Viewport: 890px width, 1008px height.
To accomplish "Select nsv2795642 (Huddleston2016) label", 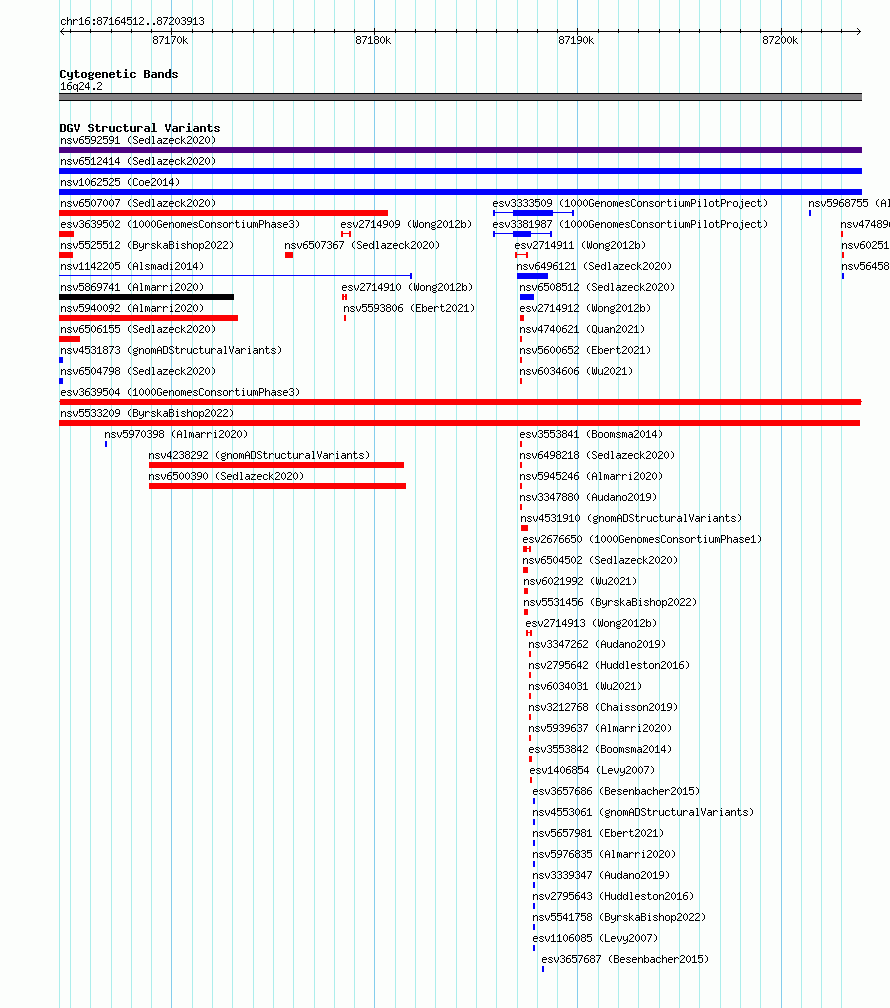I will (609, 665).
